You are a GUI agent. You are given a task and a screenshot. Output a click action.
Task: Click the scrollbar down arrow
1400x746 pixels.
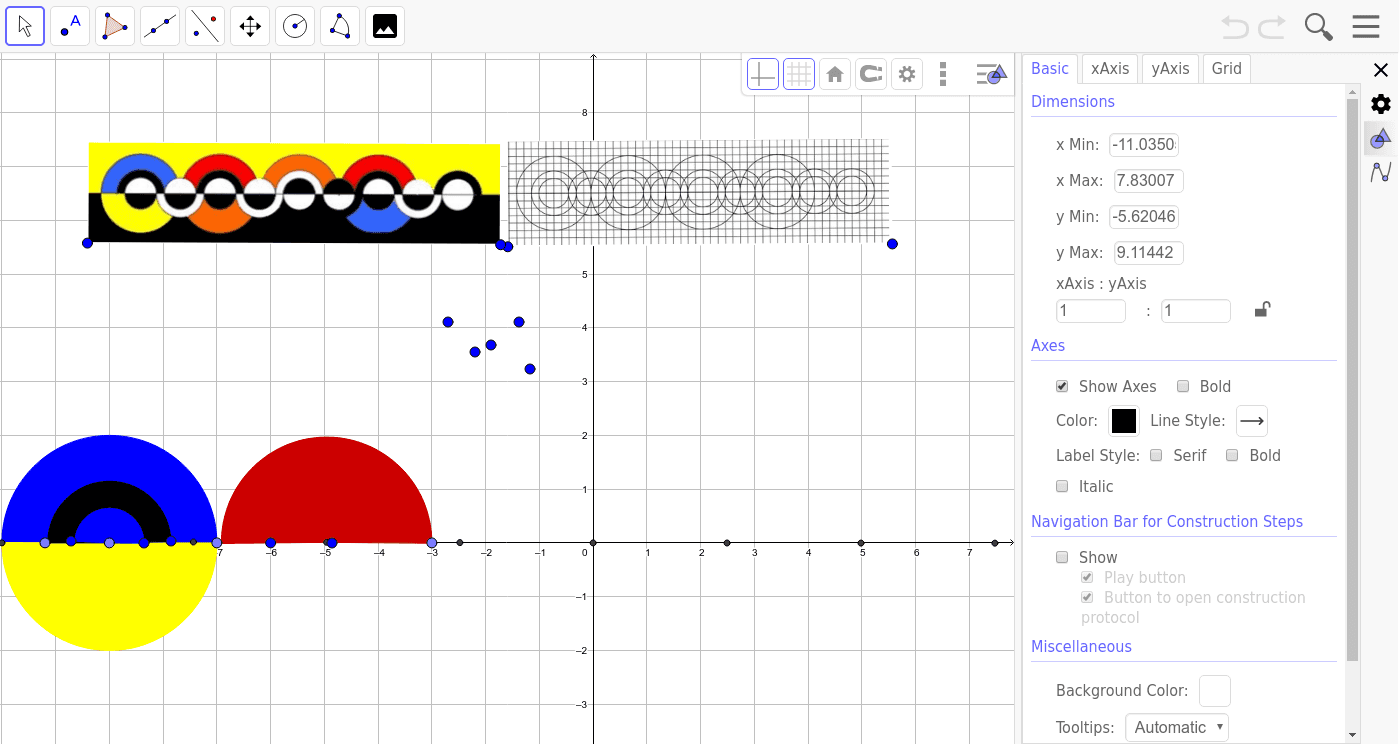tap(1352, 734)
